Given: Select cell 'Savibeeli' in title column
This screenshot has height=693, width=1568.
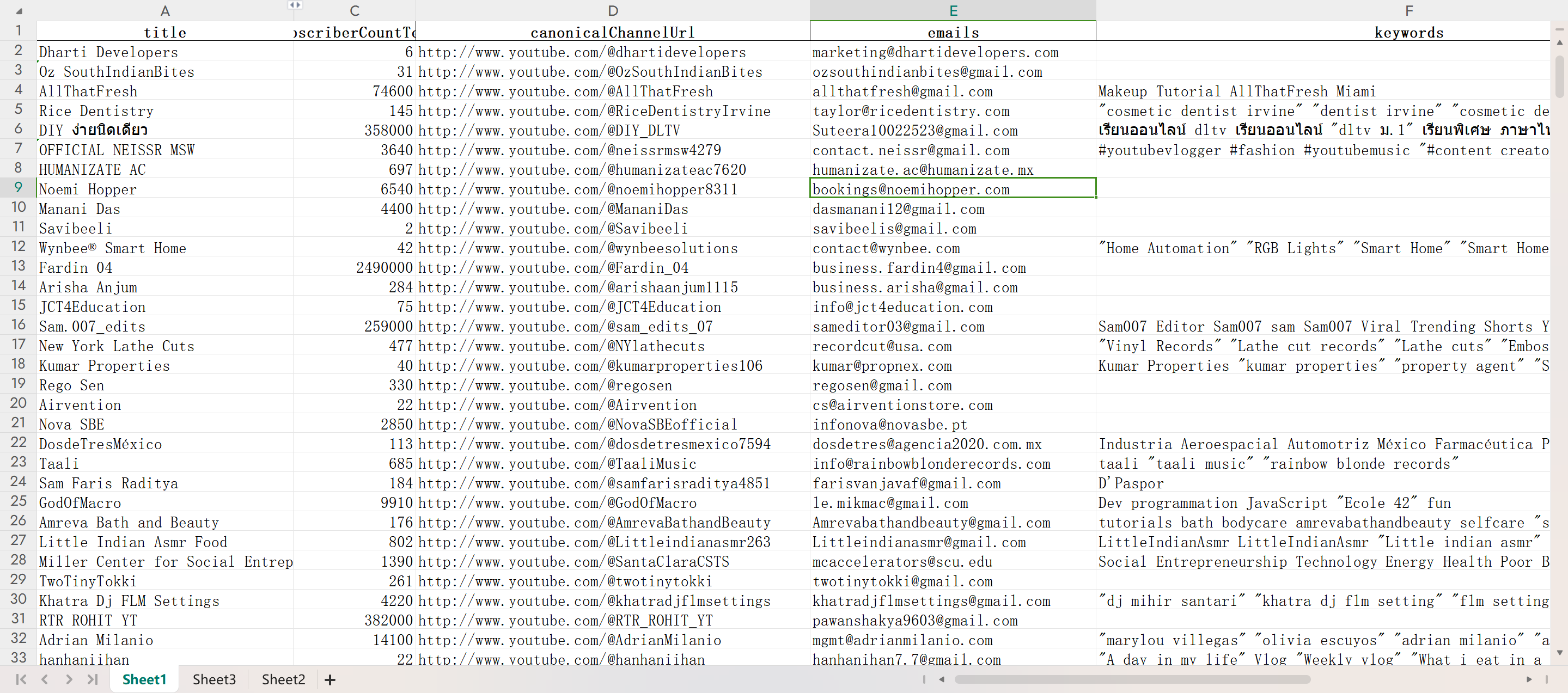Looking at the screenshot, I should tap(165, 228).
